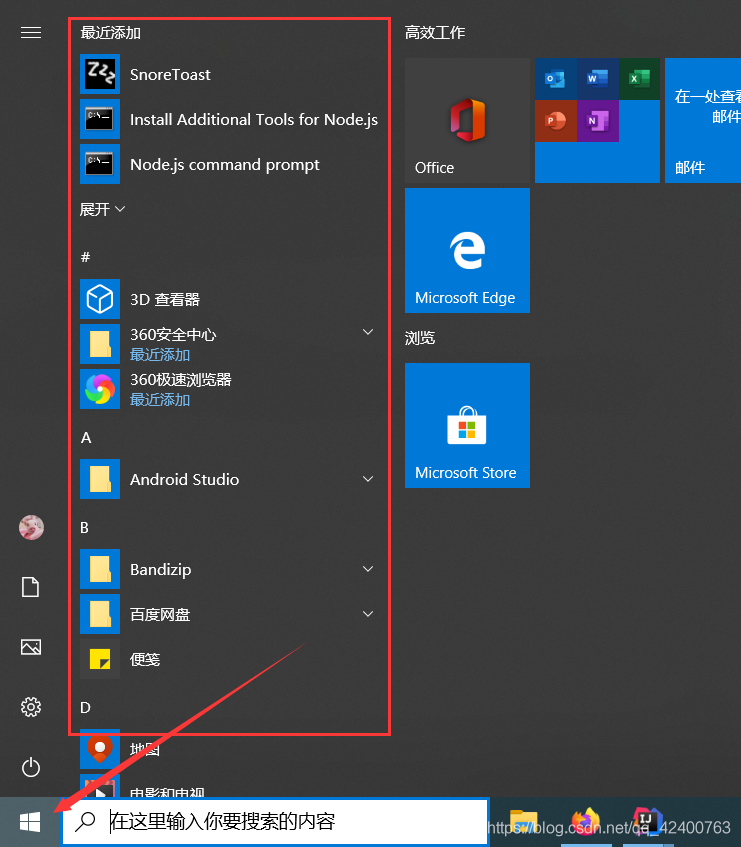The width and height of the screenshot is (741, 847).
Task: Open Word from the Office apps tile
Action: pos(597,79)
